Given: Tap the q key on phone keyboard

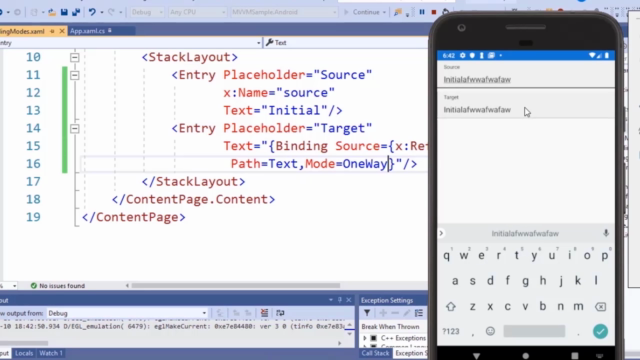Looking at the screenshot, I should [447, 256].
